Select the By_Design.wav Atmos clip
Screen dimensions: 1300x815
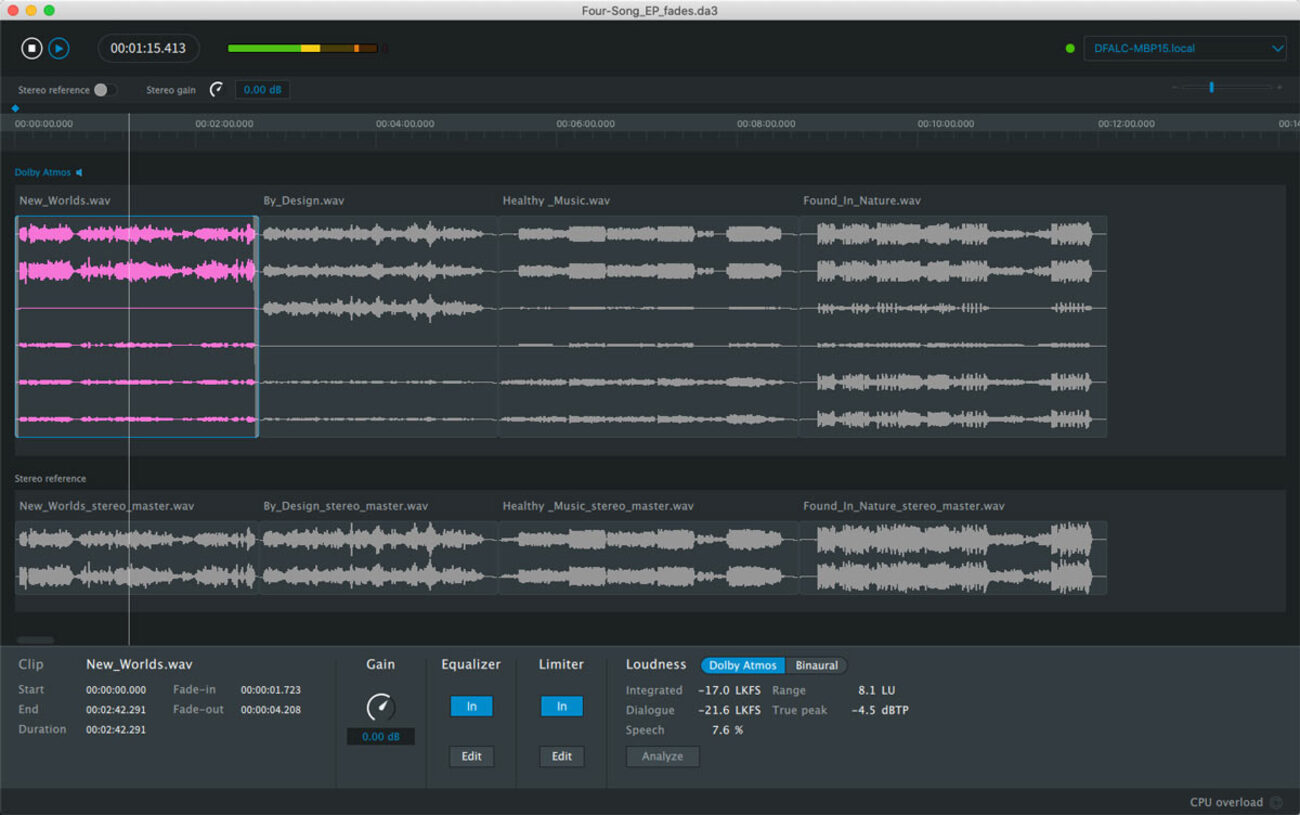(378, 326)
